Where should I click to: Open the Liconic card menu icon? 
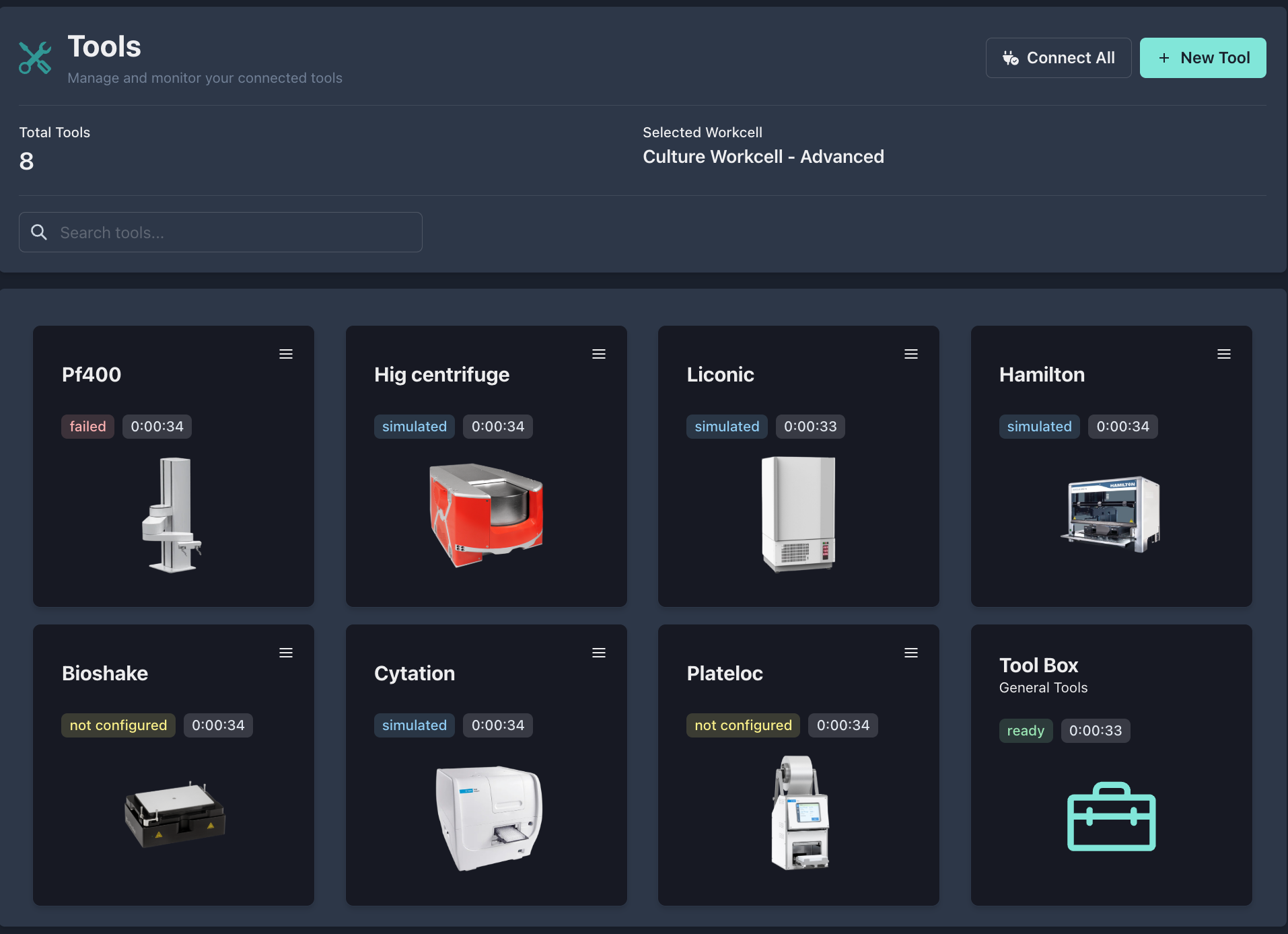point(910,354)
